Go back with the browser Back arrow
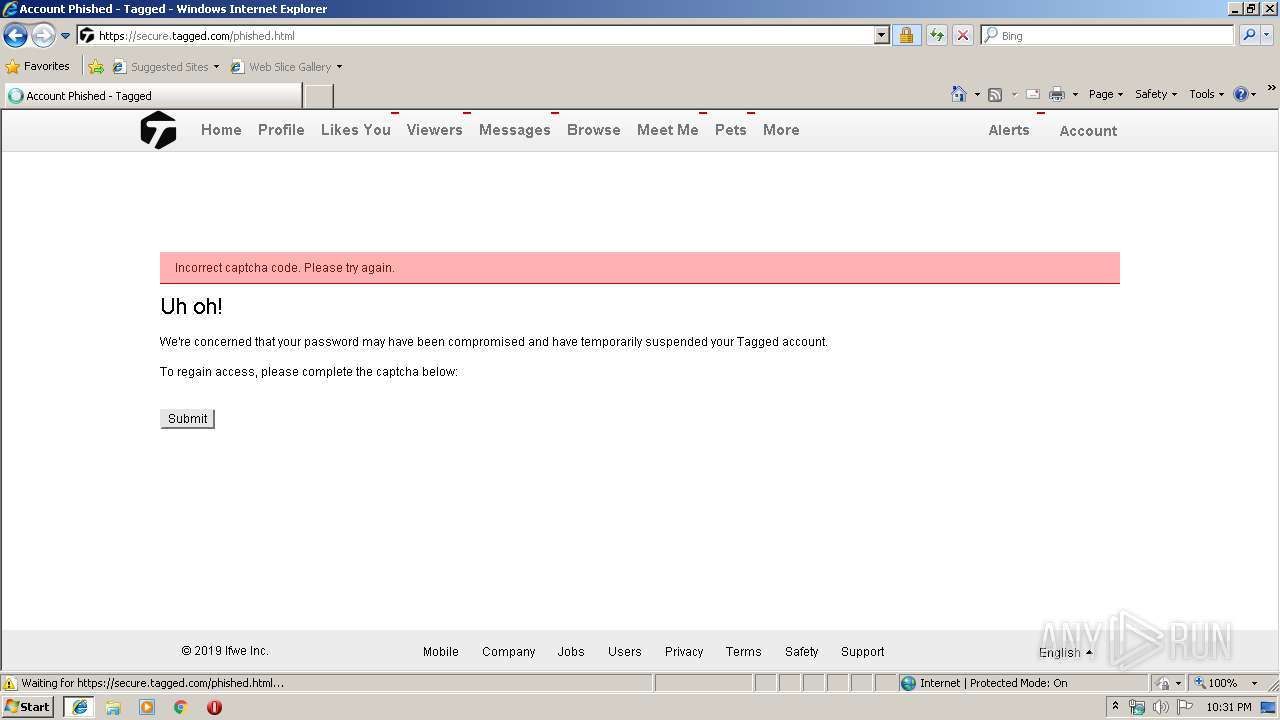This screenshot has height=720, width=1280. tap(15, 36)
